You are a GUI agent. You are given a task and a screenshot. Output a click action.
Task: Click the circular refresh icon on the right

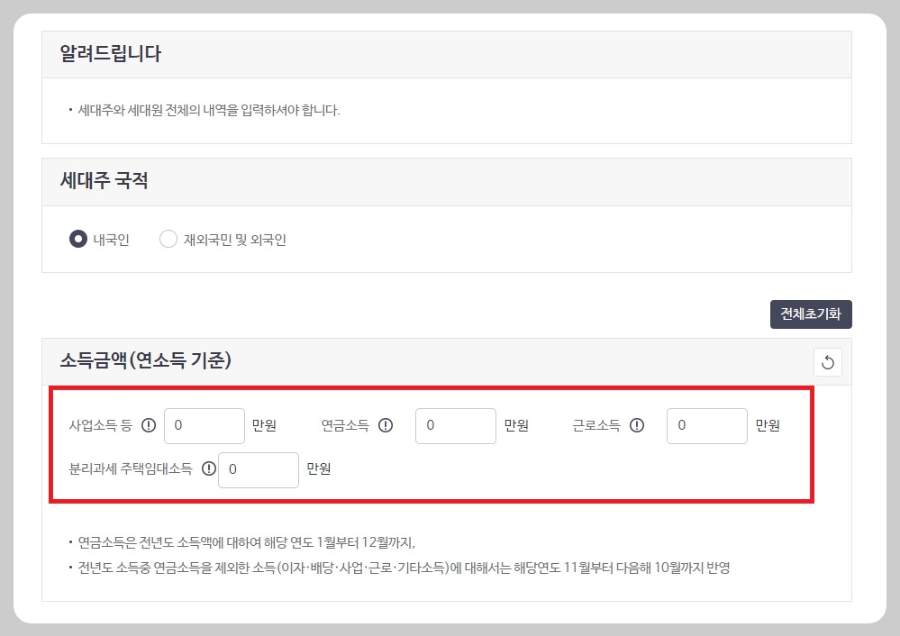[x=829, y=363]
